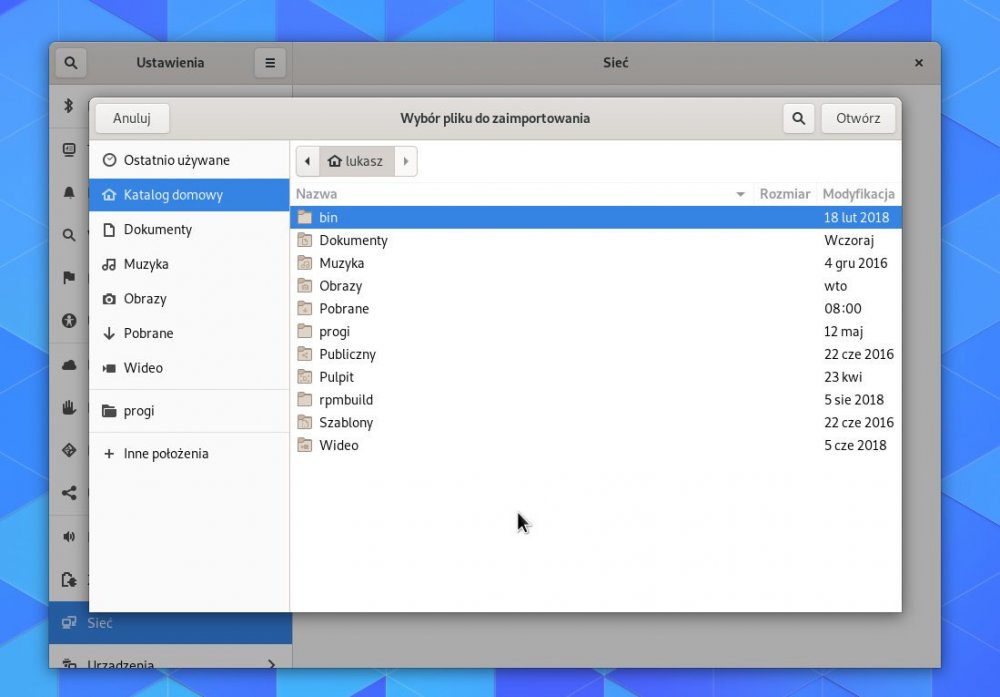Screen dimensions: 1000x697
Task: Open Ostatnio używane in the sidebar
Action: (189, 160)
